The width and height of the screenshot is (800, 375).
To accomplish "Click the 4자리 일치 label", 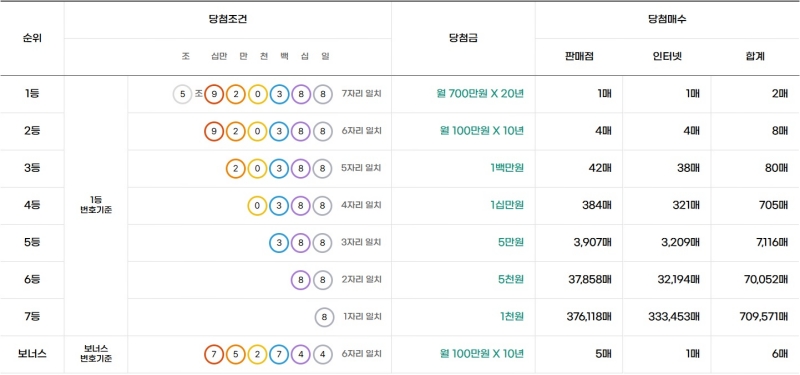I will (x=362, y=205).
